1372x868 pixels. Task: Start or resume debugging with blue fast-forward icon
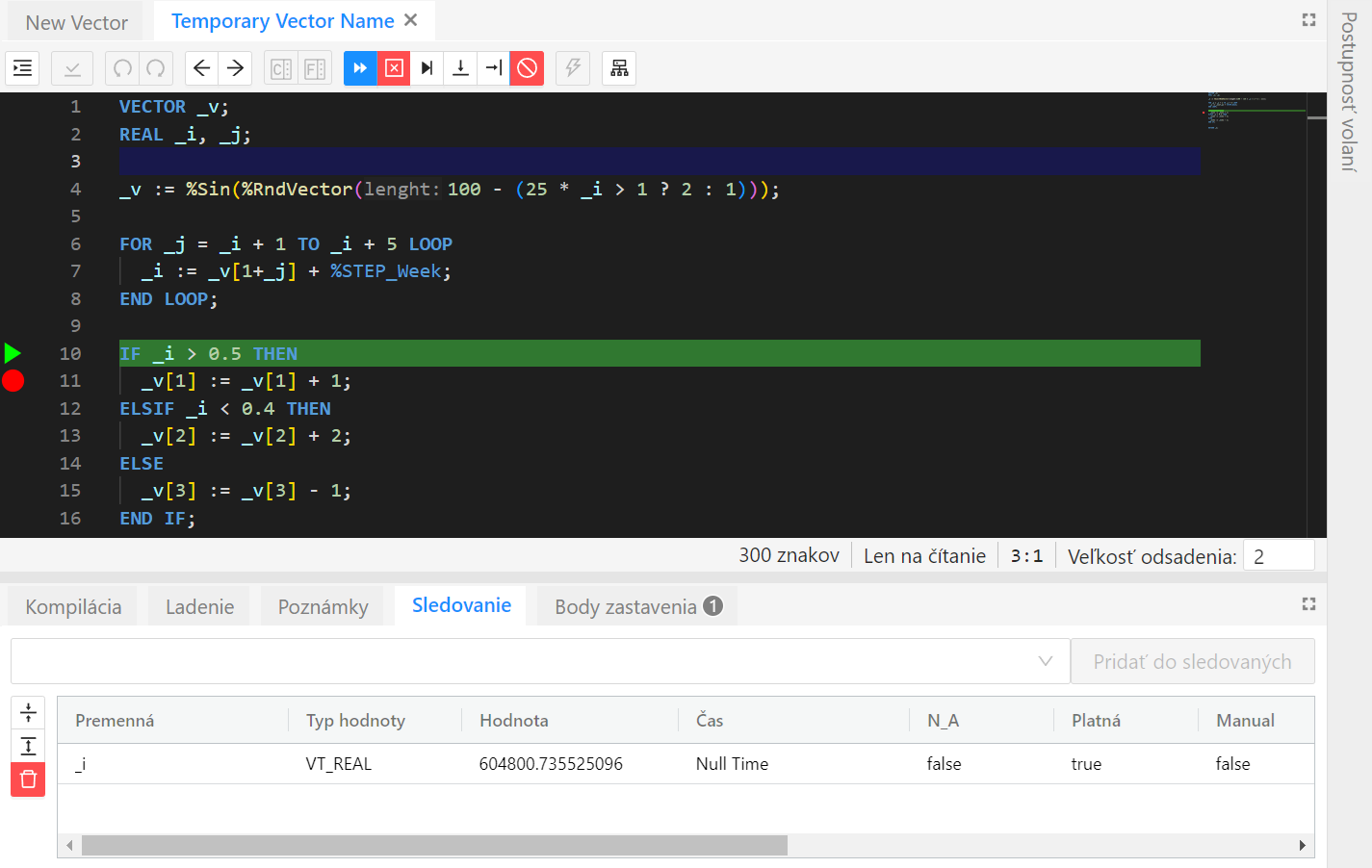tap(359, 67)
